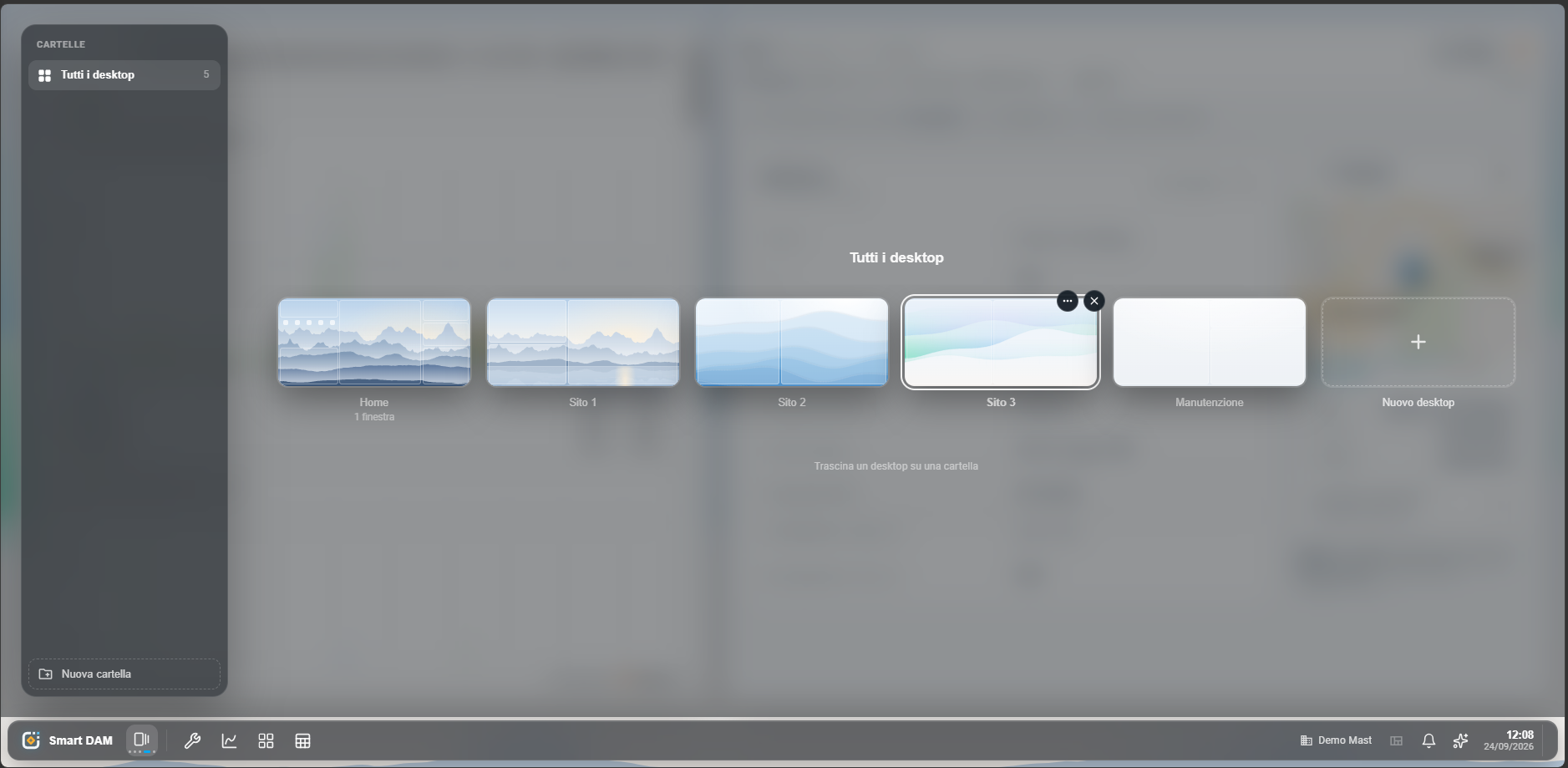Open the wrench maintenance tool
1568x768 pixels.
tap(192, 741)
